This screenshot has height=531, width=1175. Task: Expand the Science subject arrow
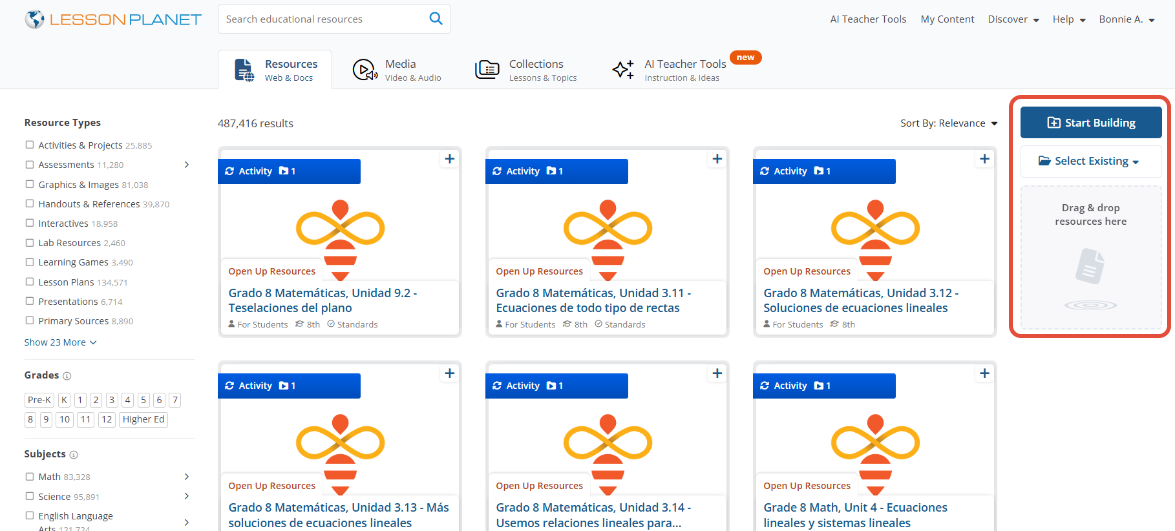pos(187,496)
